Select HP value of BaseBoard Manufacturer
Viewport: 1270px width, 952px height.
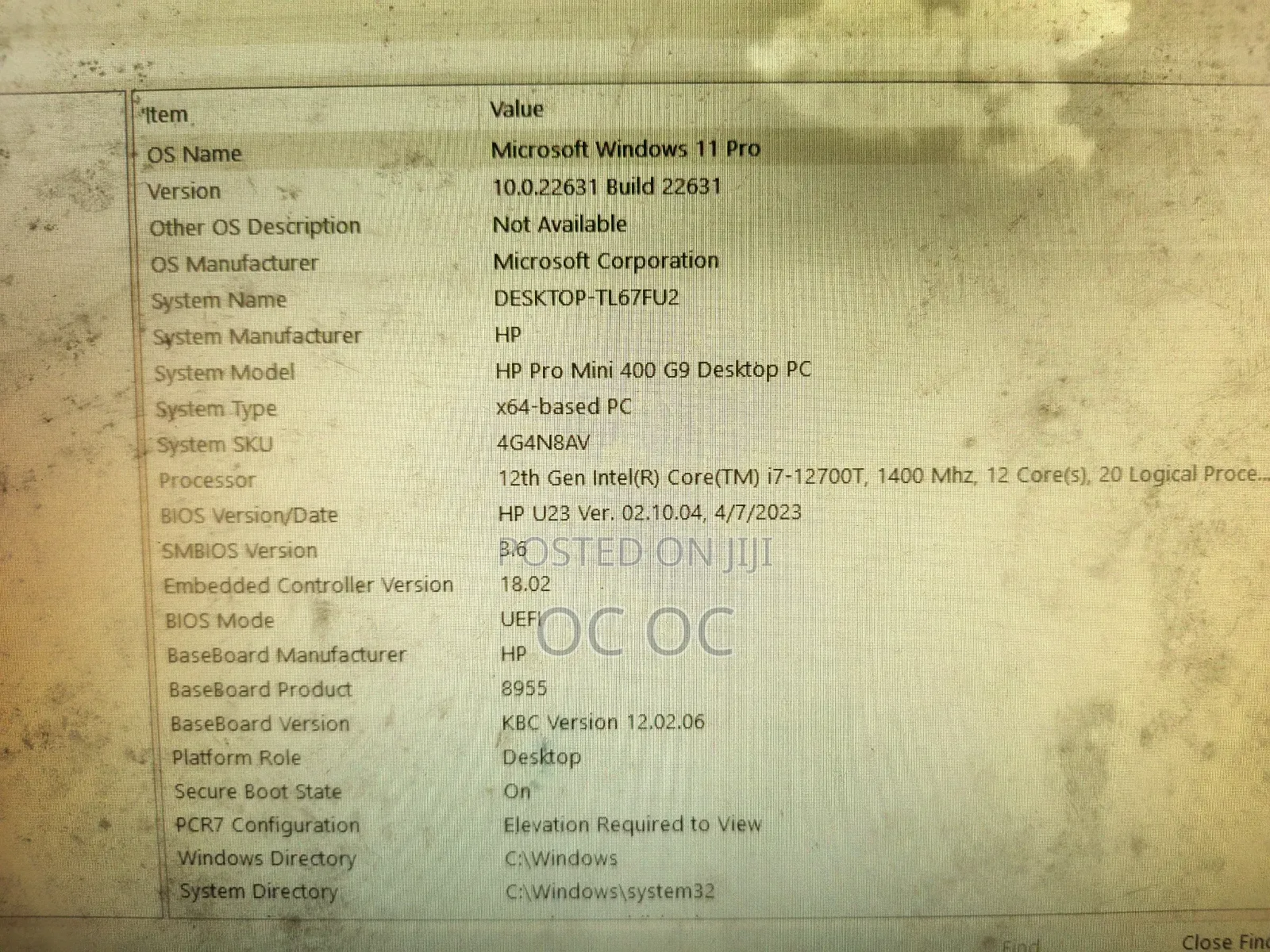point(514,654)
